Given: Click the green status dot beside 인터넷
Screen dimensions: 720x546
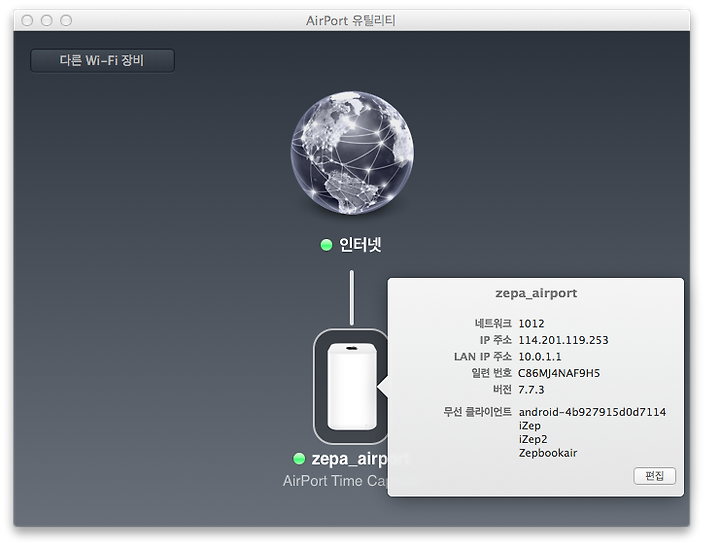Looking at the screenshot, I should click(x=326, y=245).
